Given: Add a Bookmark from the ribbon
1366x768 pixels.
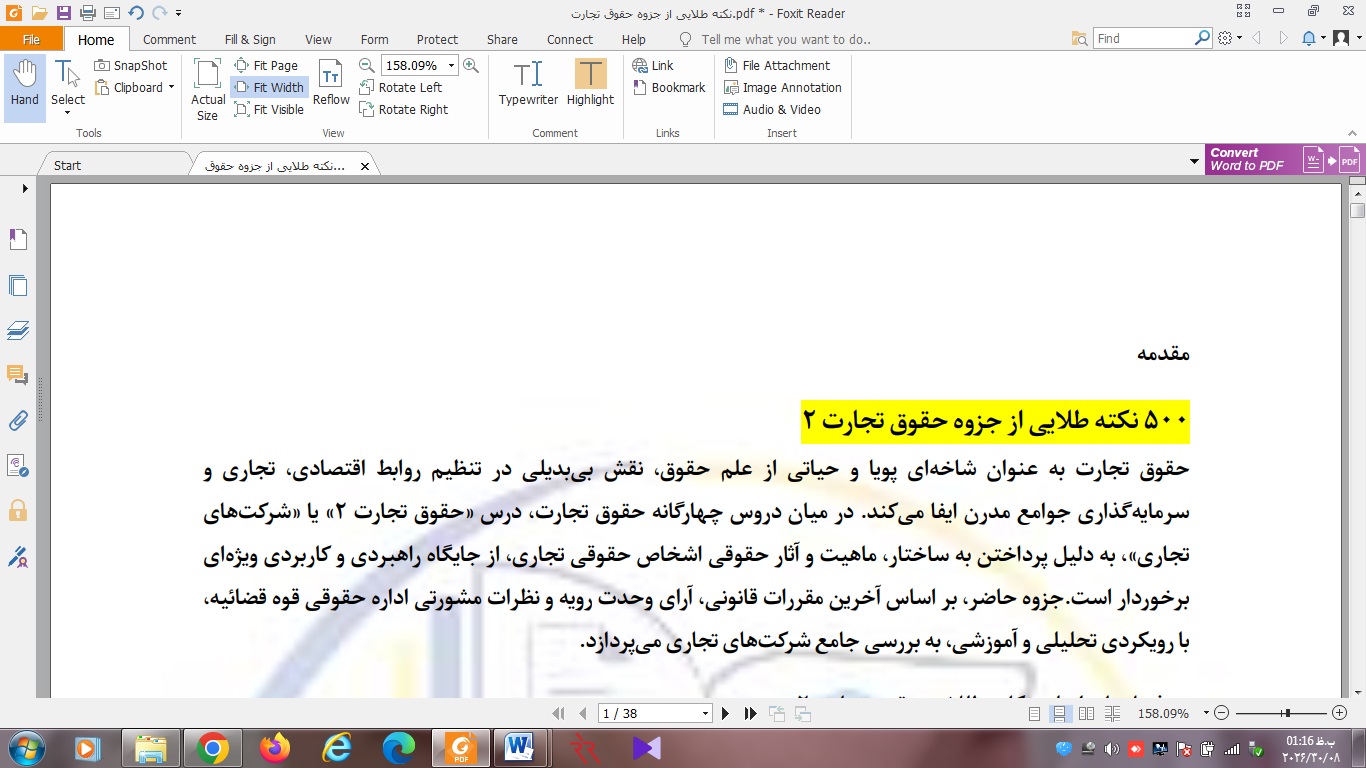Looking at the screenshot, I should coord(670,88).
